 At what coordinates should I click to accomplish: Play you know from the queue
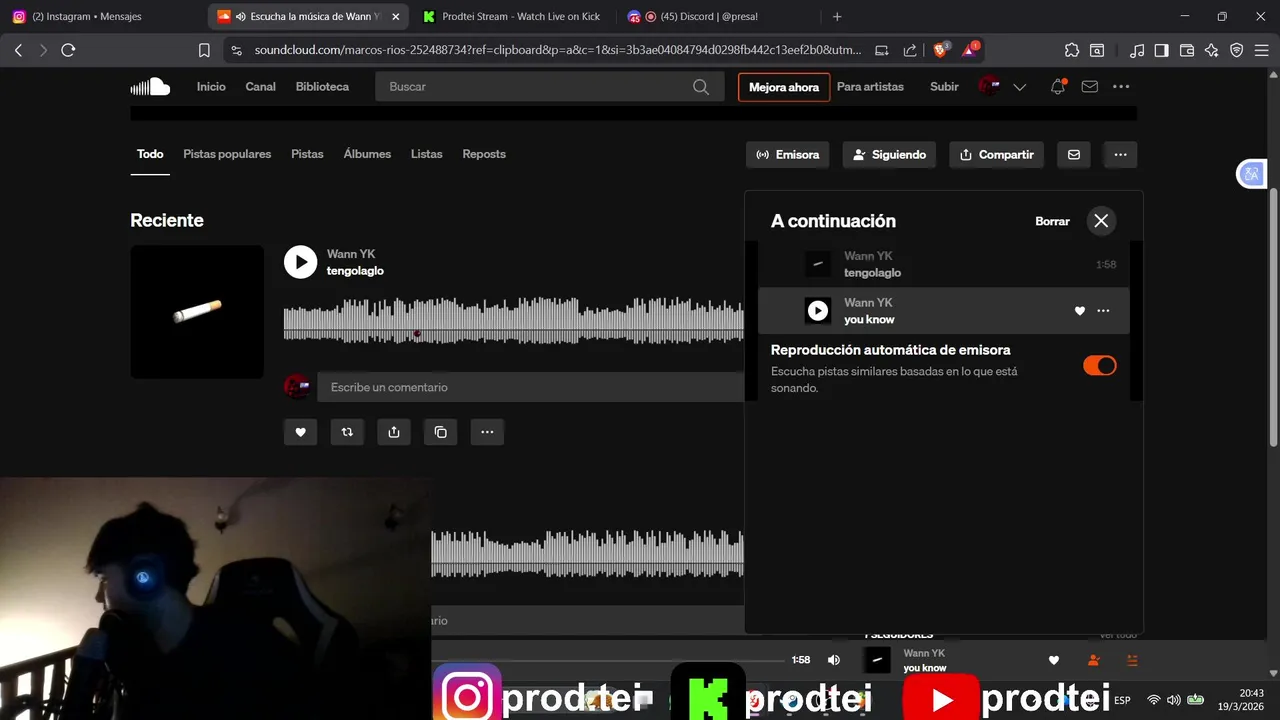(818, 311)
